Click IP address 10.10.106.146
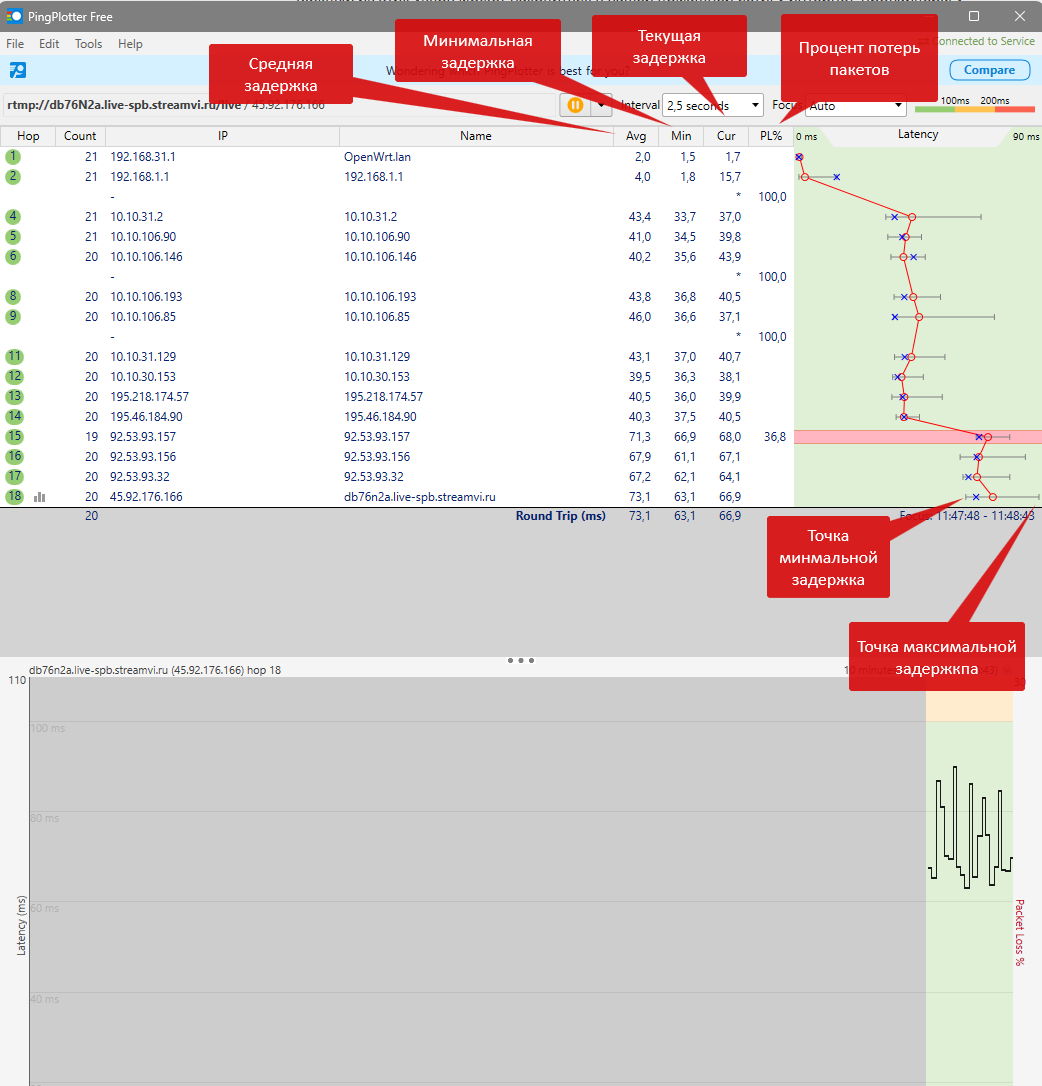This screenshot has height=1086, width=1042. pos(146,257)
